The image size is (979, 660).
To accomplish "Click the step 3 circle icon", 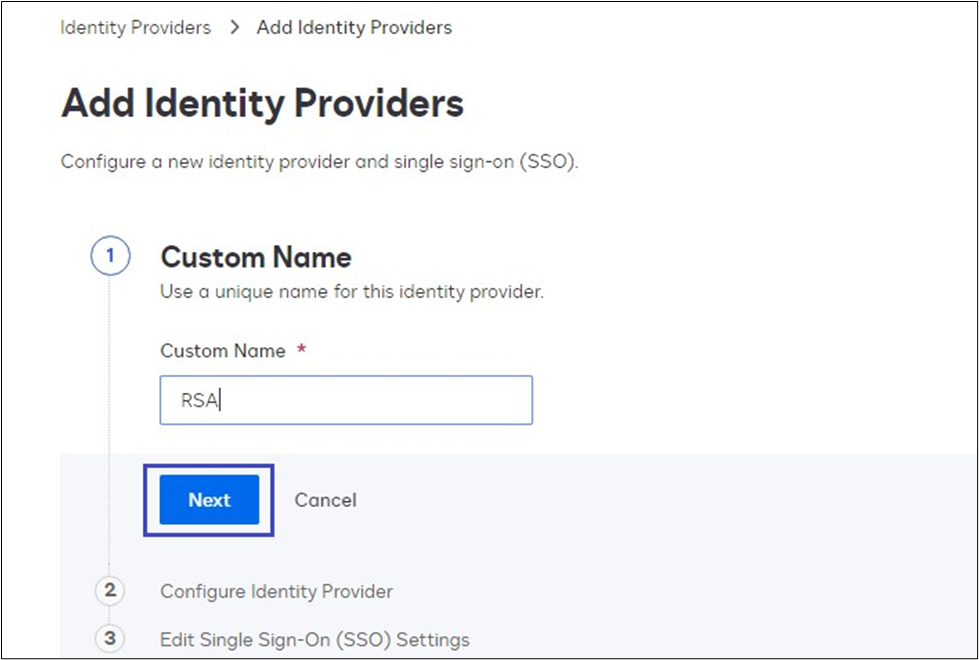I will click(110, 638).
